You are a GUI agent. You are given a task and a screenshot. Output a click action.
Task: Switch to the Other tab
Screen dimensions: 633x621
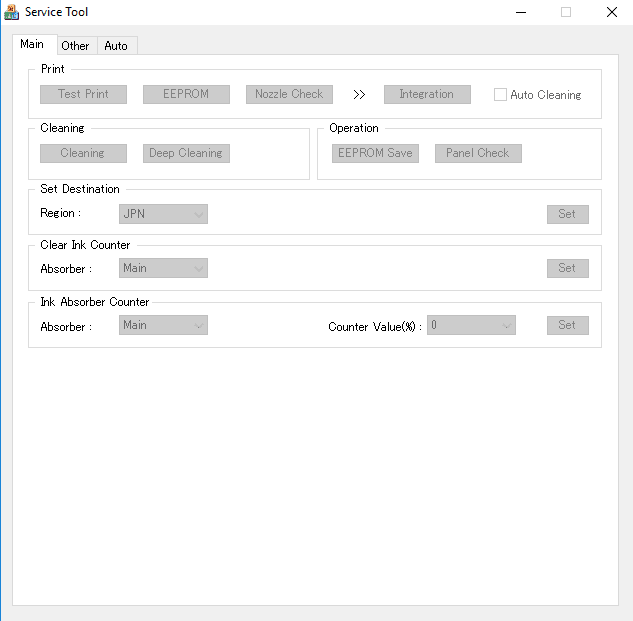coord(75,46)
